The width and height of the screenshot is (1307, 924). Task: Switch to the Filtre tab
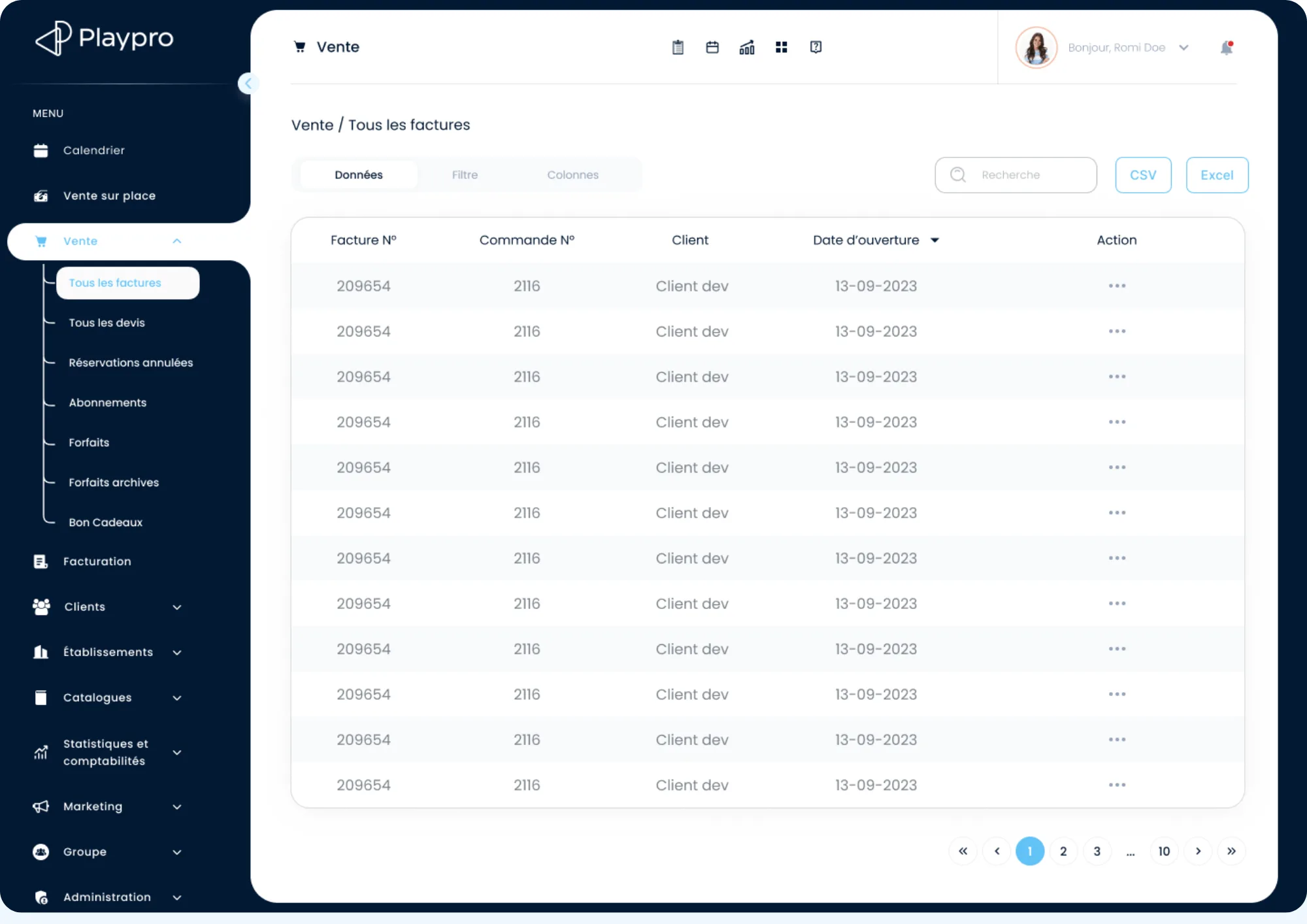[x=465, y=175]
